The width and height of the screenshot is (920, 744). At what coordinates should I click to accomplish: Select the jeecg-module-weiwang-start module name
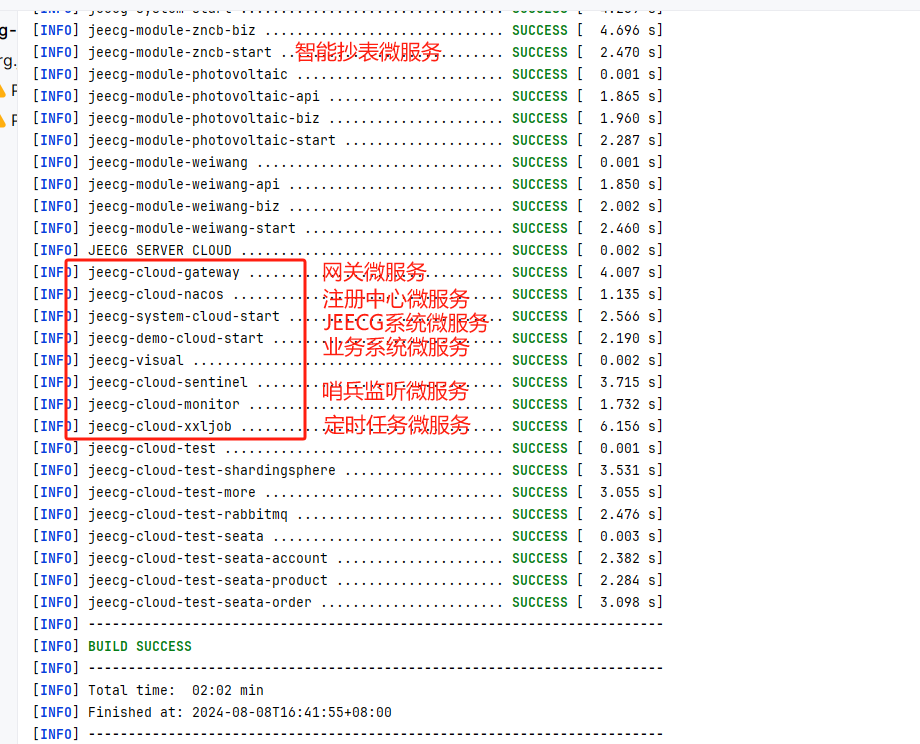point(192,228)
